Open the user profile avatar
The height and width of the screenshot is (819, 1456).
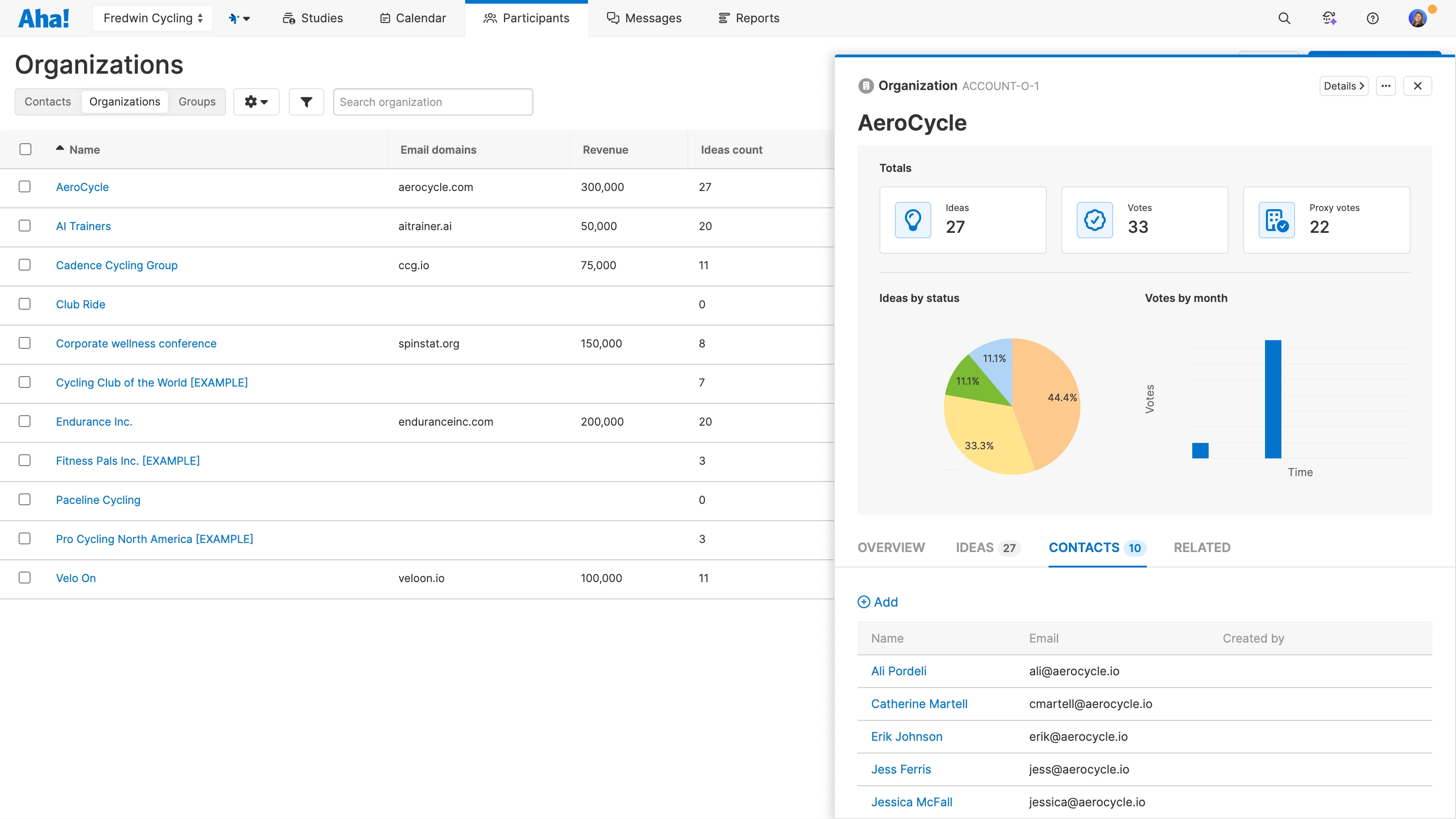[1417, 18]
